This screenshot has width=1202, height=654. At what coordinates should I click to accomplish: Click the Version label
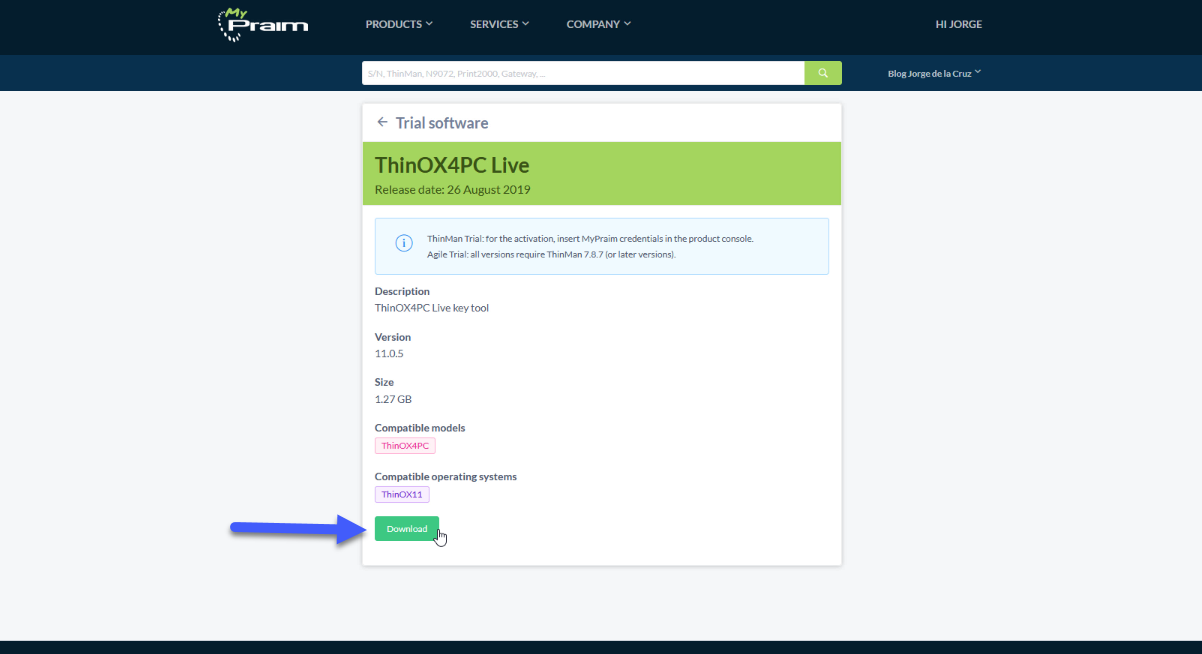tap(393, 337)
